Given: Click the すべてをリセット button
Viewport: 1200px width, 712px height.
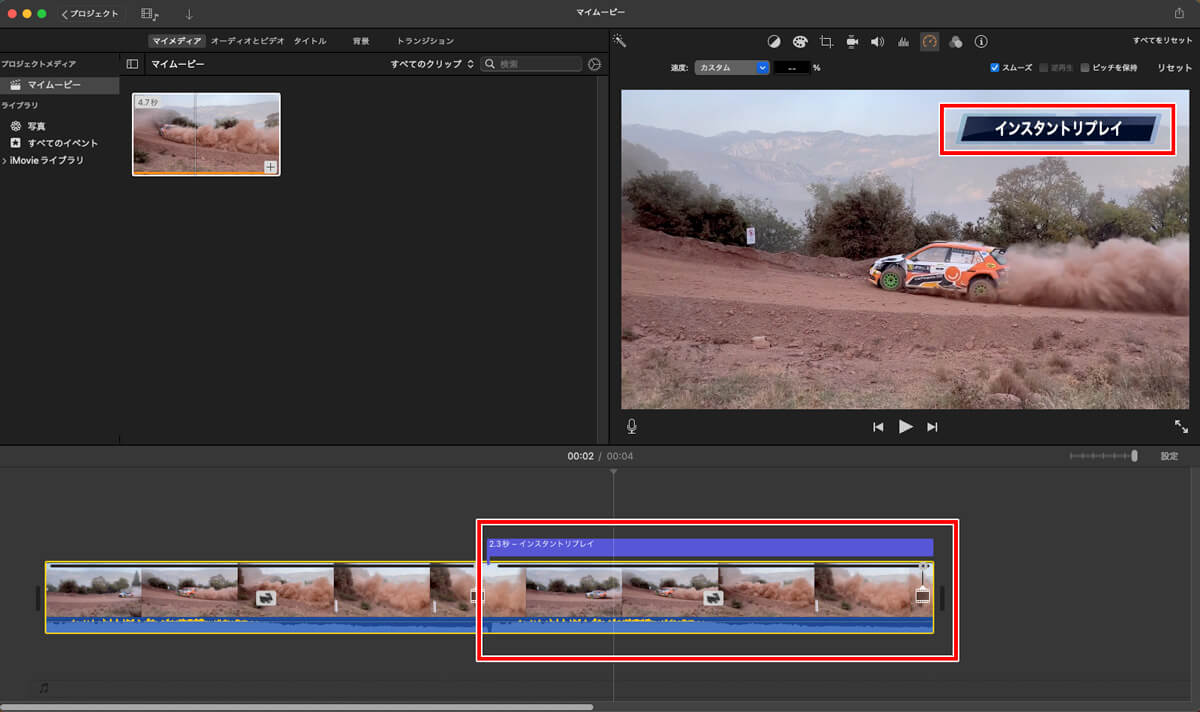Looking at the screenshot, I should tap(1163, 41).
